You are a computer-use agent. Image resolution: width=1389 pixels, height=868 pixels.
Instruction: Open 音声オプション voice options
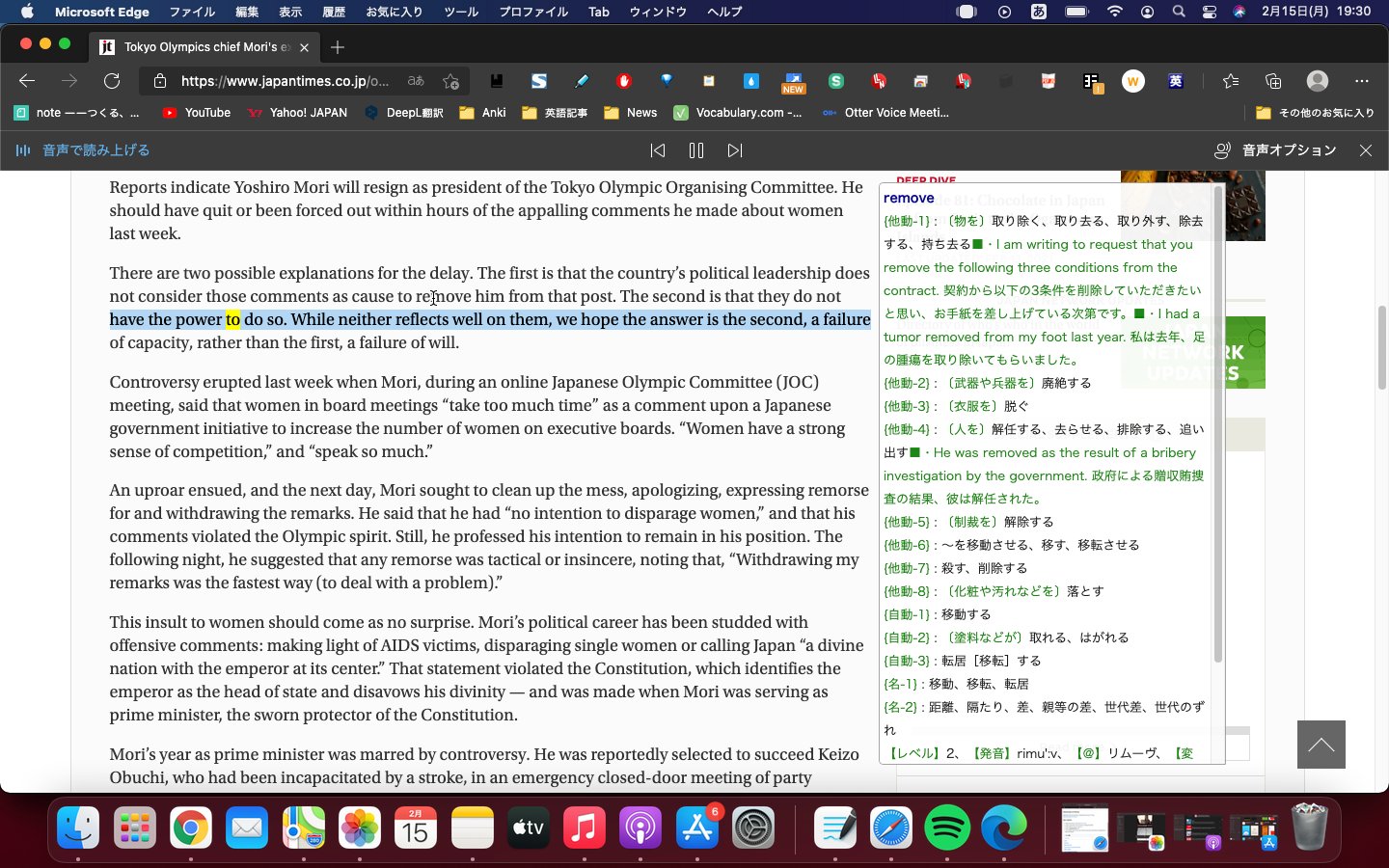coord(1274,150)
